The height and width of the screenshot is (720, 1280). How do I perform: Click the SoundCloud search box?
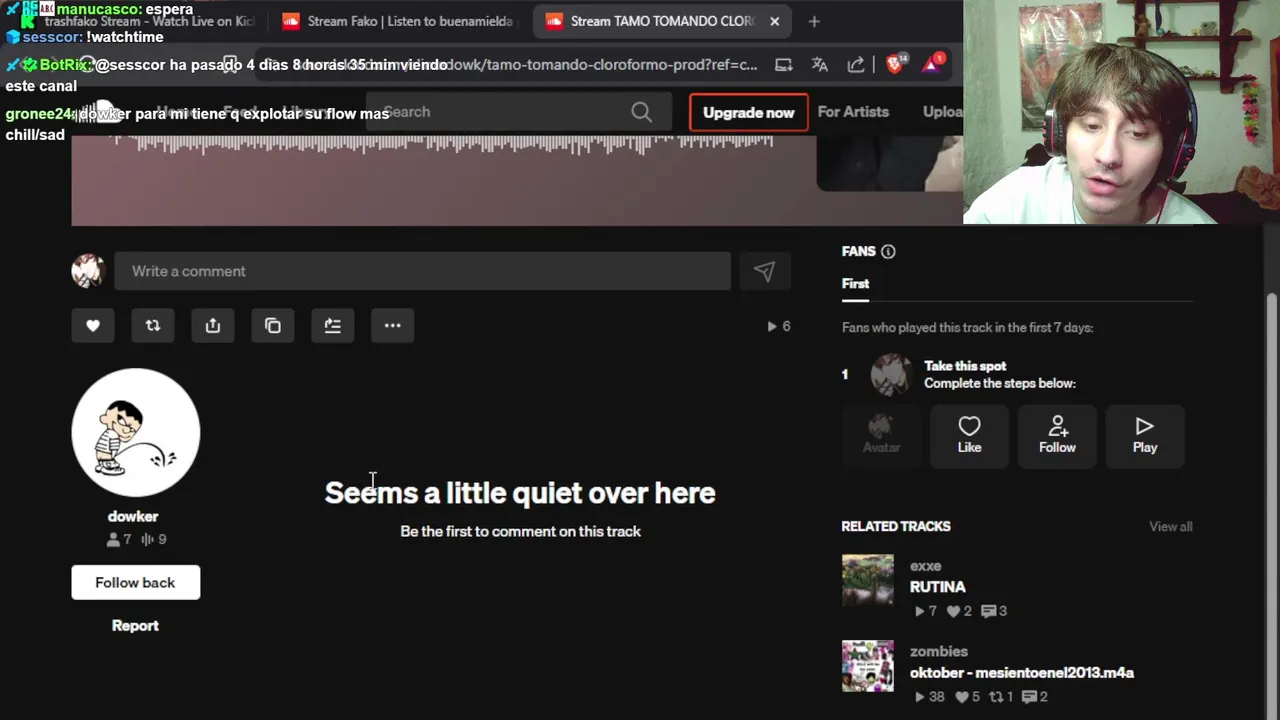(518, 112)
